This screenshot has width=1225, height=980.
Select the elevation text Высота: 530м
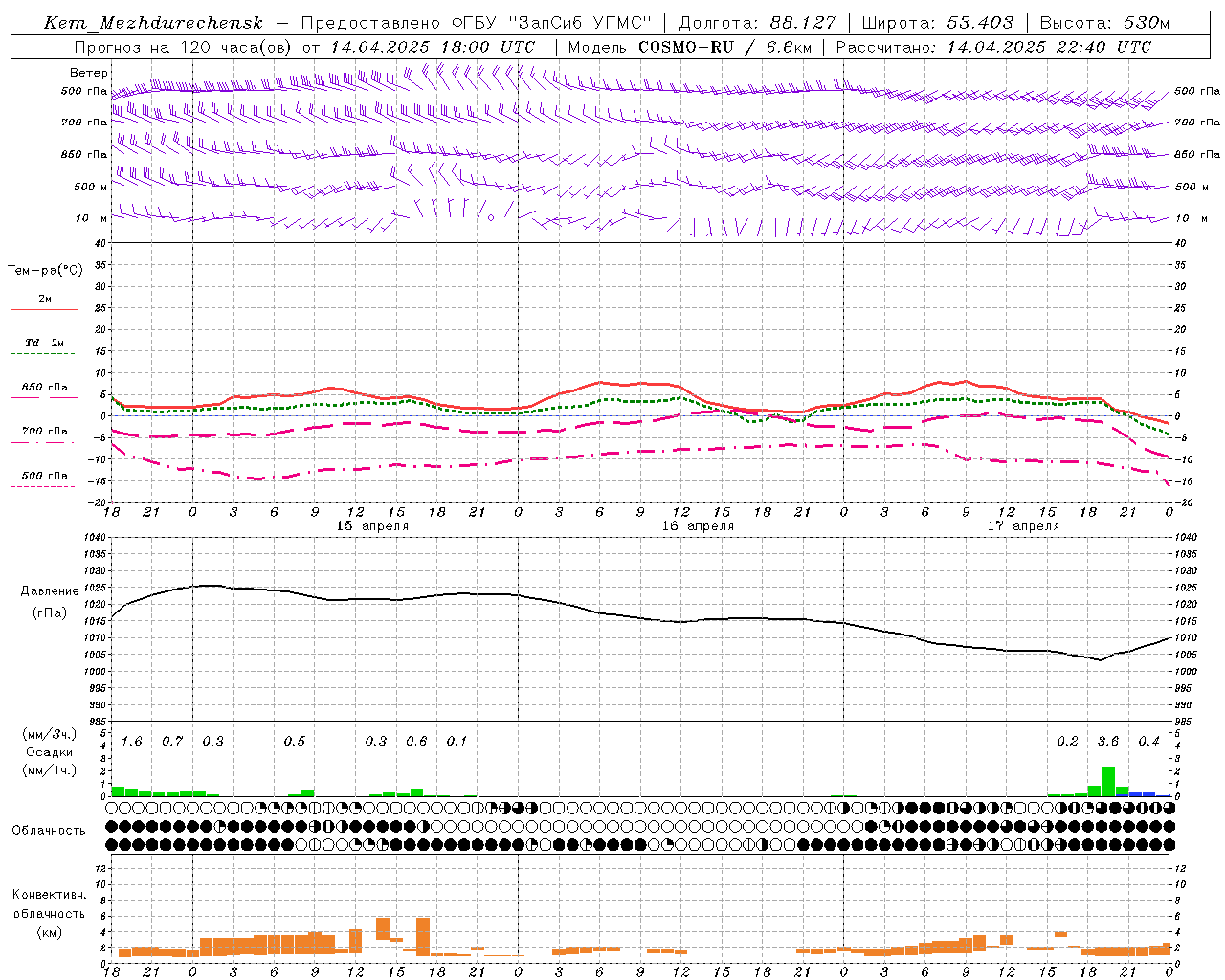1104,23
